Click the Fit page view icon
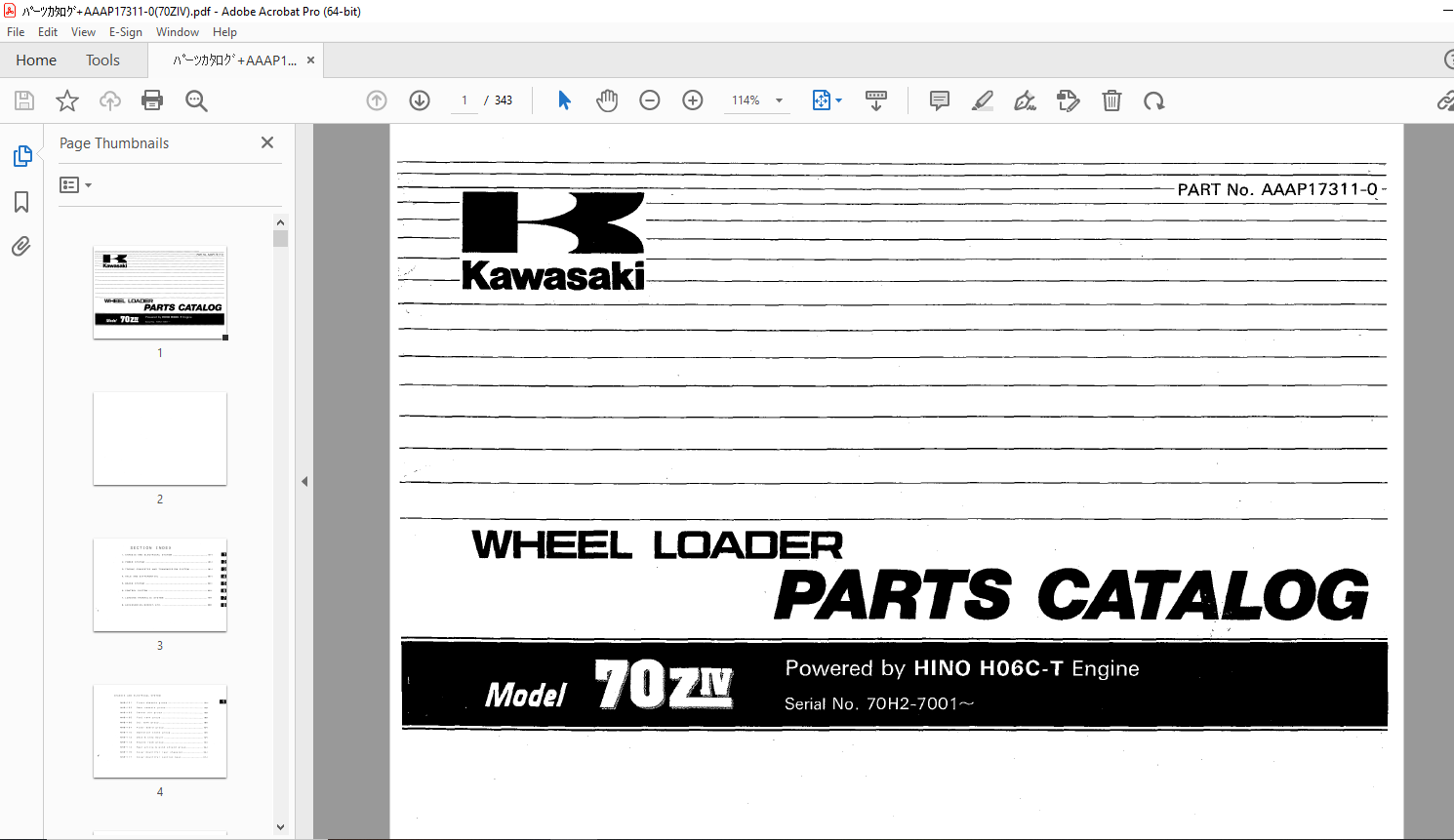The width and height of the screenshot is (1454, 840). point(822,100)
